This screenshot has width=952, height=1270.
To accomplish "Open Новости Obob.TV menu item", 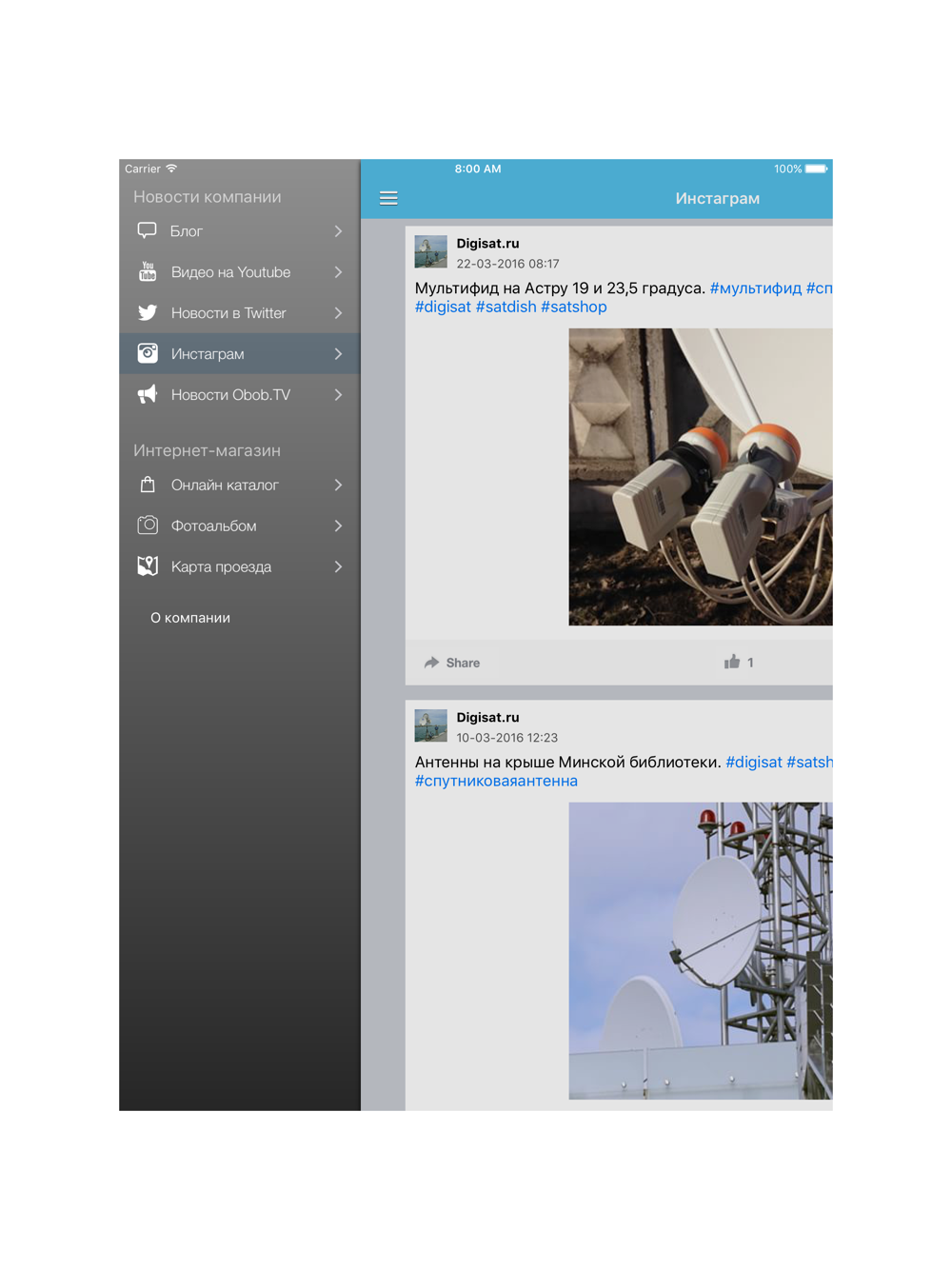I will (x=240, y=395).
